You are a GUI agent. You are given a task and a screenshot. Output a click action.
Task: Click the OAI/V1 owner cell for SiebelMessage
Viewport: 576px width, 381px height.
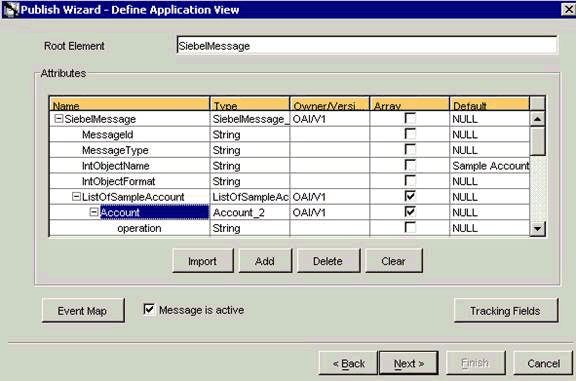(330, 119)
